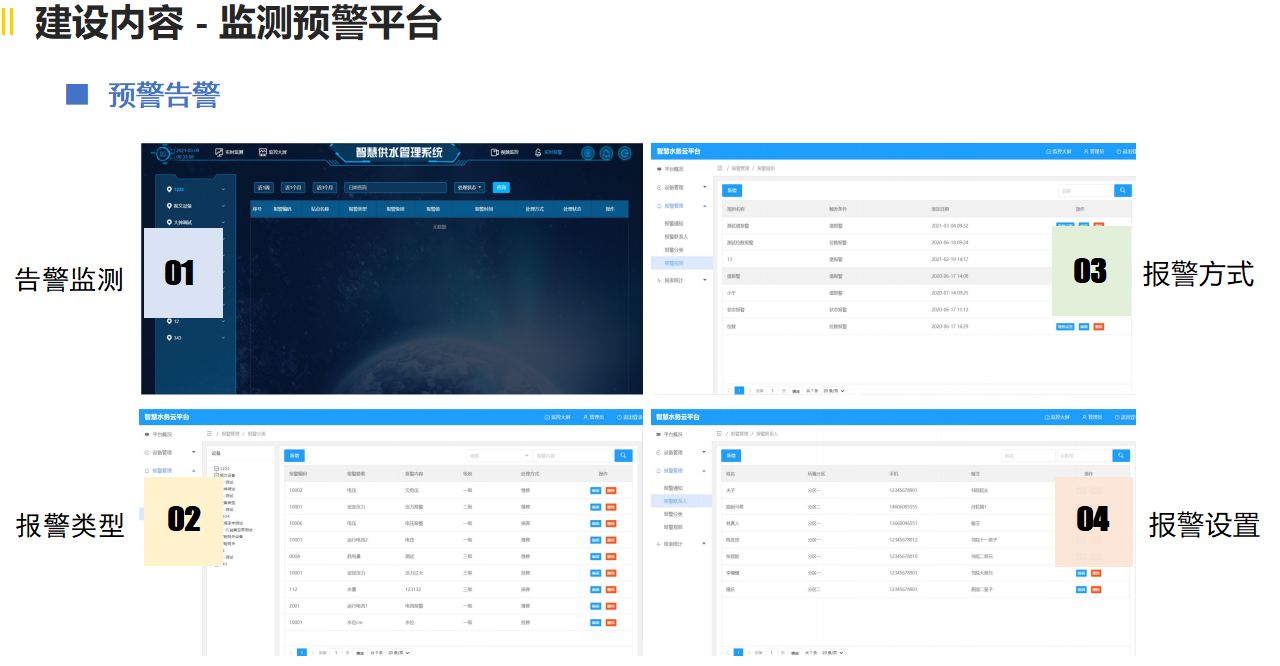Open 实时预警 in the 智慧供水管理系统 header
This screenshot has width=1280, height=666.
click(x=548, y=152)
